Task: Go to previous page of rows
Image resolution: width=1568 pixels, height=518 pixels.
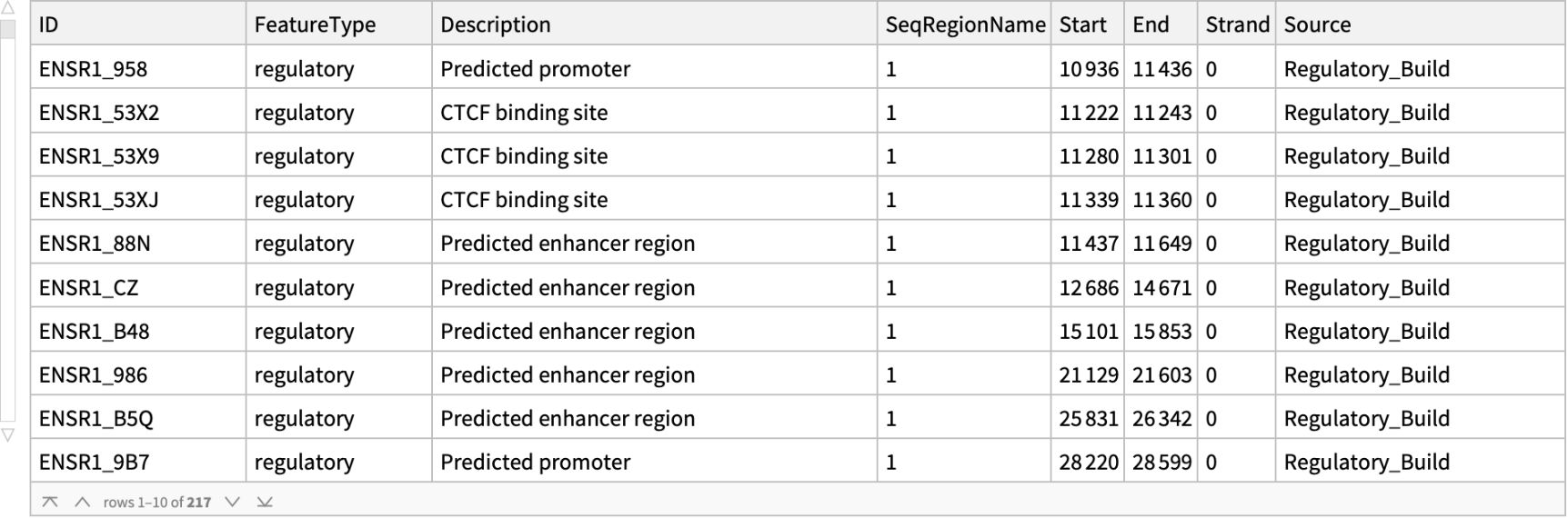Action: pyautogui.click(x=82, y=502)
